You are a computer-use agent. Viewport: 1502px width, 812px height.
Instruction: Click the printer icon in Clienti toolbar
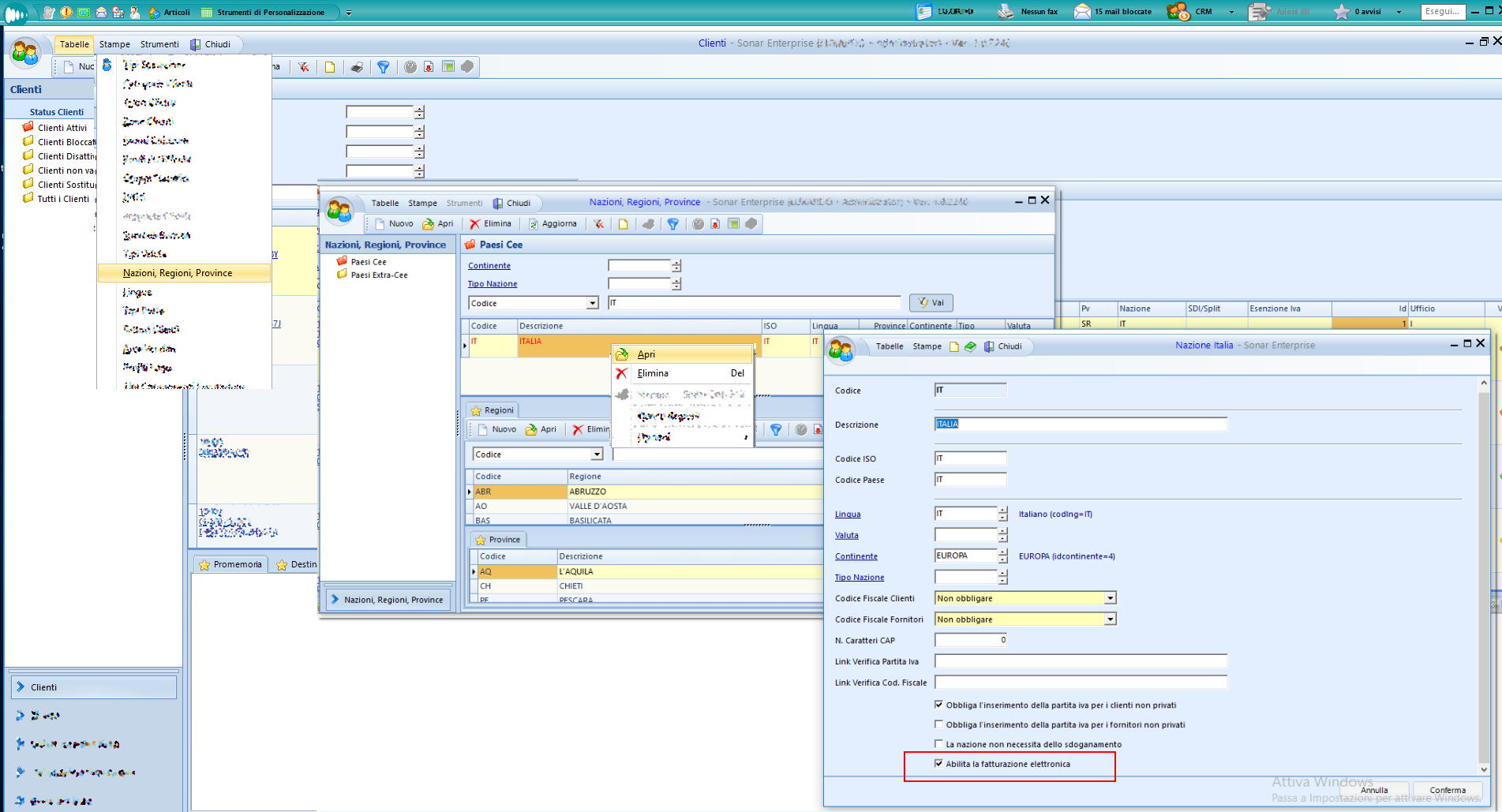pos(357,67)
